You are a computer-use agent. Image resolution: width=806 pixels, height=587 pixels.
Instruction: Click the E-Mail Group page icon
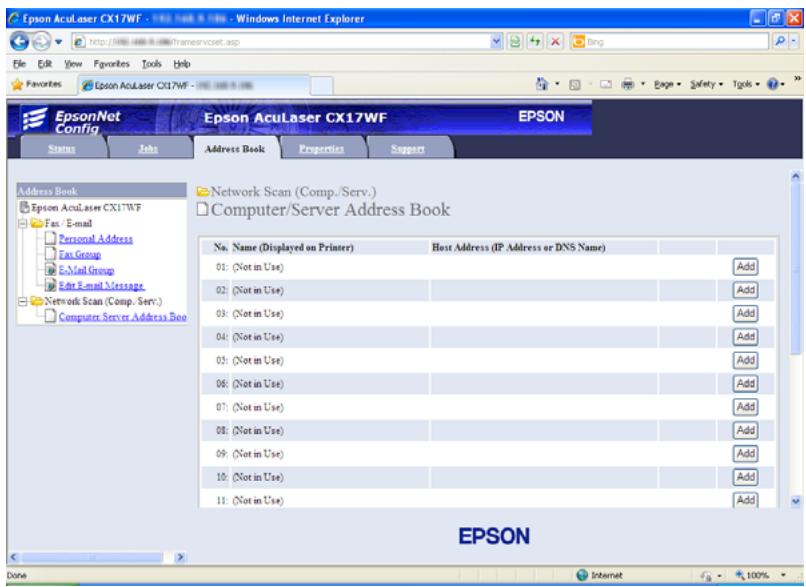[50, 269]
